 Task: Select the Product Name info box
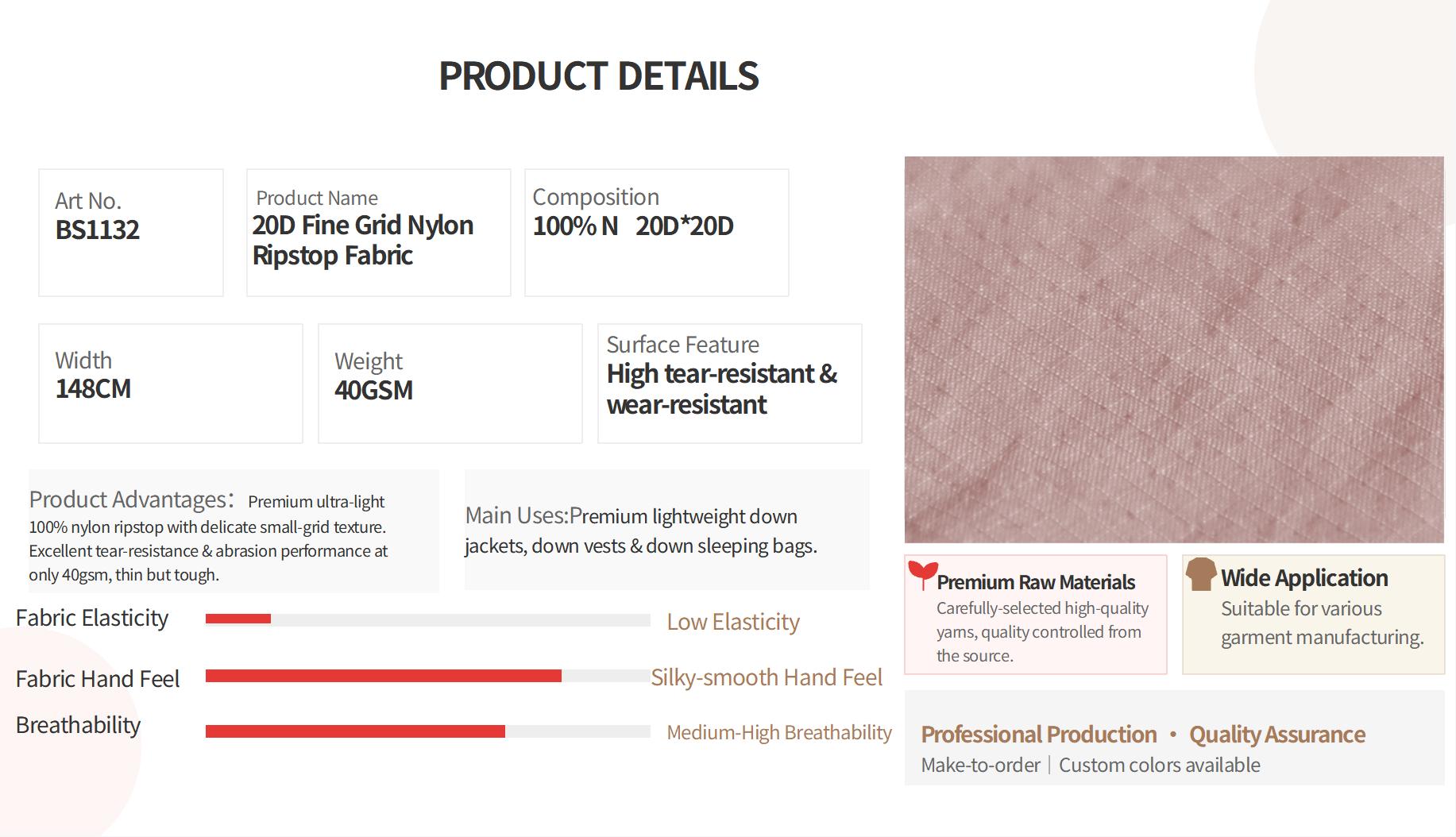point(379,233)
